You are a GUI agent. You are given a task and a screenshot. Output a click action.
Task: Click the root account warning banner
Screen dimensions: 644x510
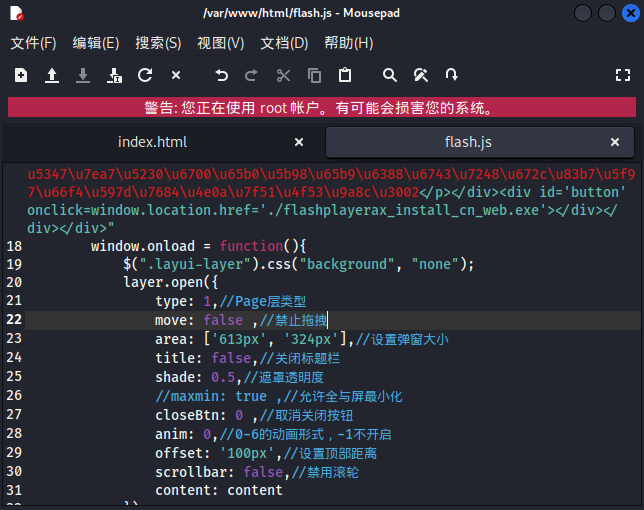point(322,108)
